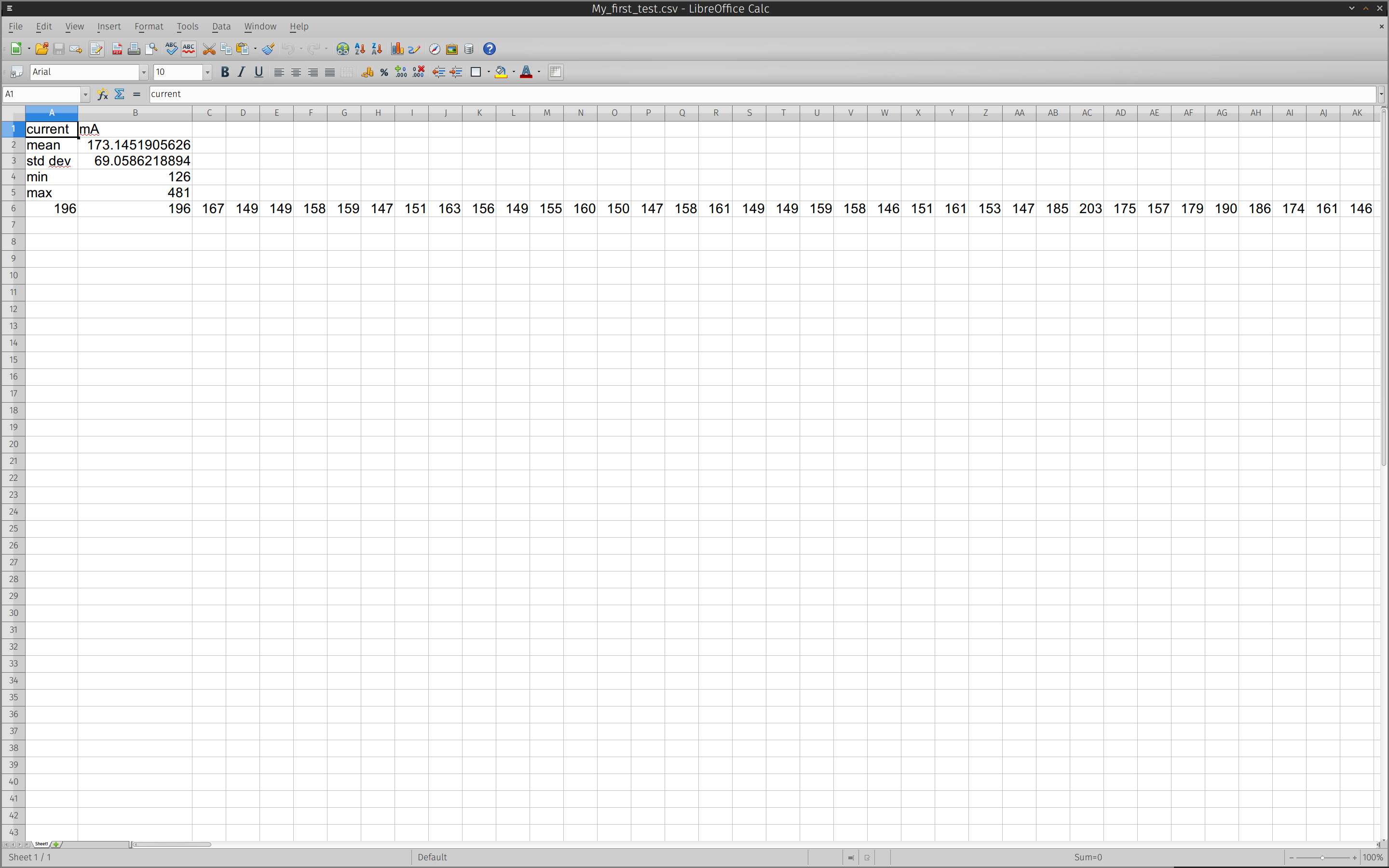1389x868 pixels.
Task: Adjust the zoom slider
Action: 1322,858
